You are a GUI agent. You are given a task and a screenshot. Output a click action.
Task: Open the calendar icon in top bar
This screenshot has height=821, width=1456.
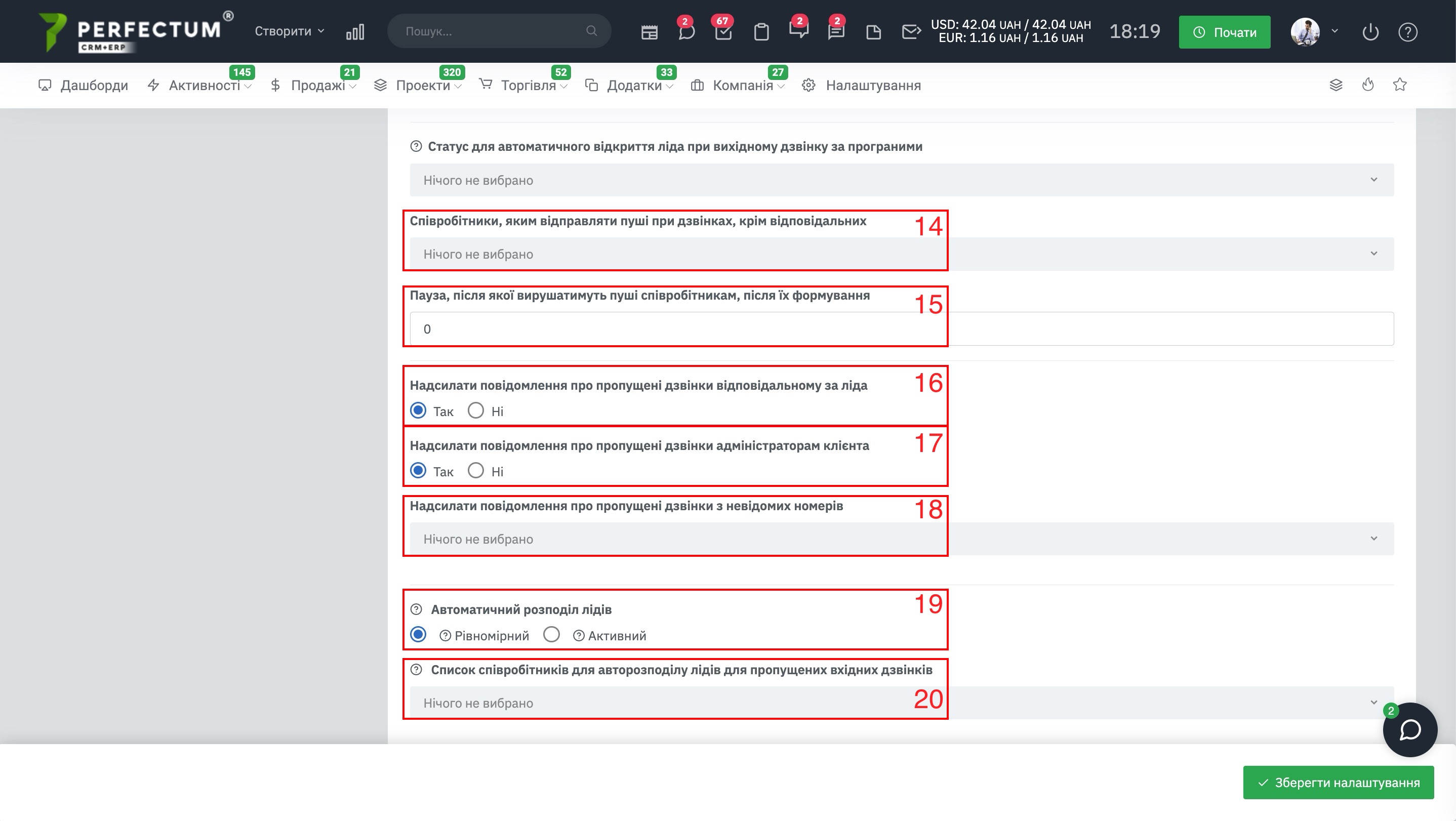[650, 32]
